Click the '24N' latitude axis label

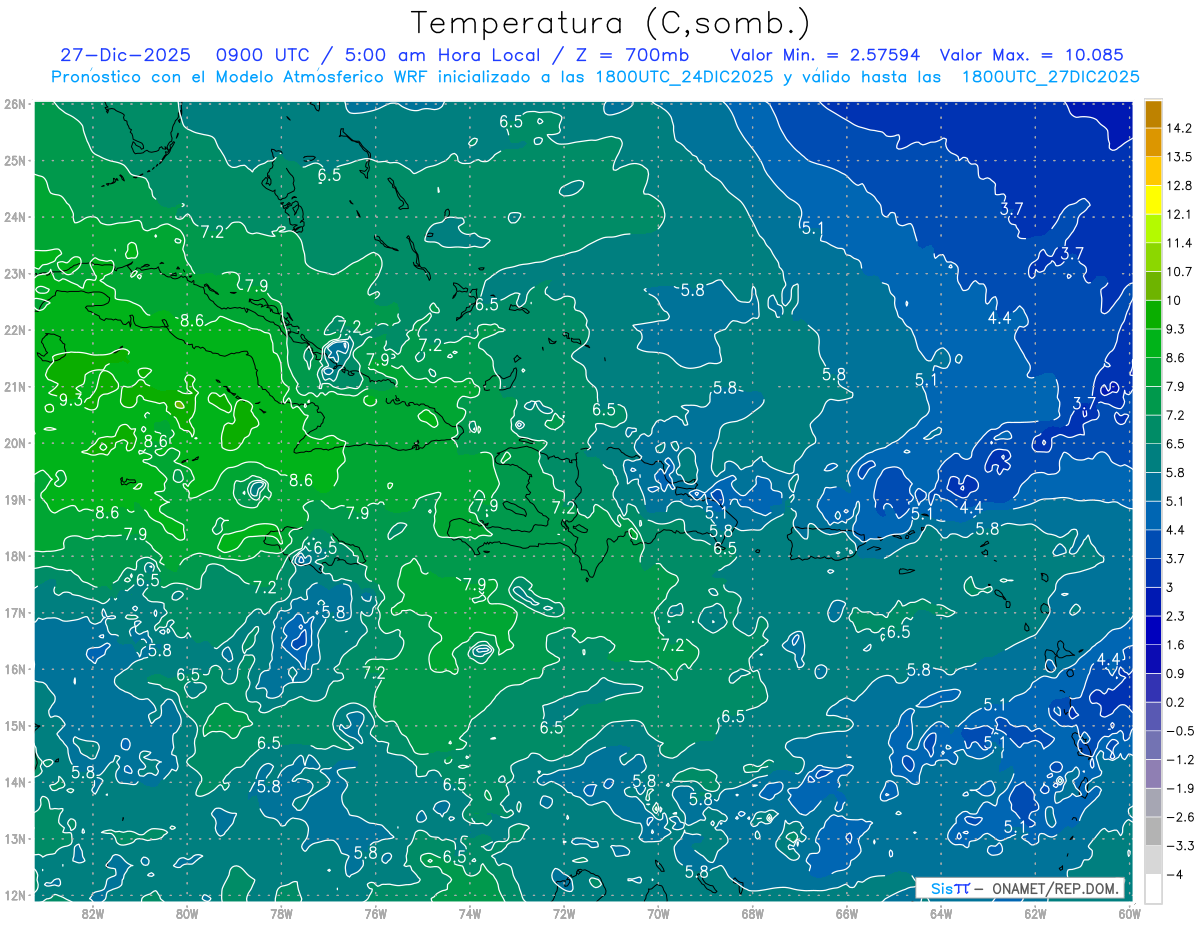click(x=14, y=217)
